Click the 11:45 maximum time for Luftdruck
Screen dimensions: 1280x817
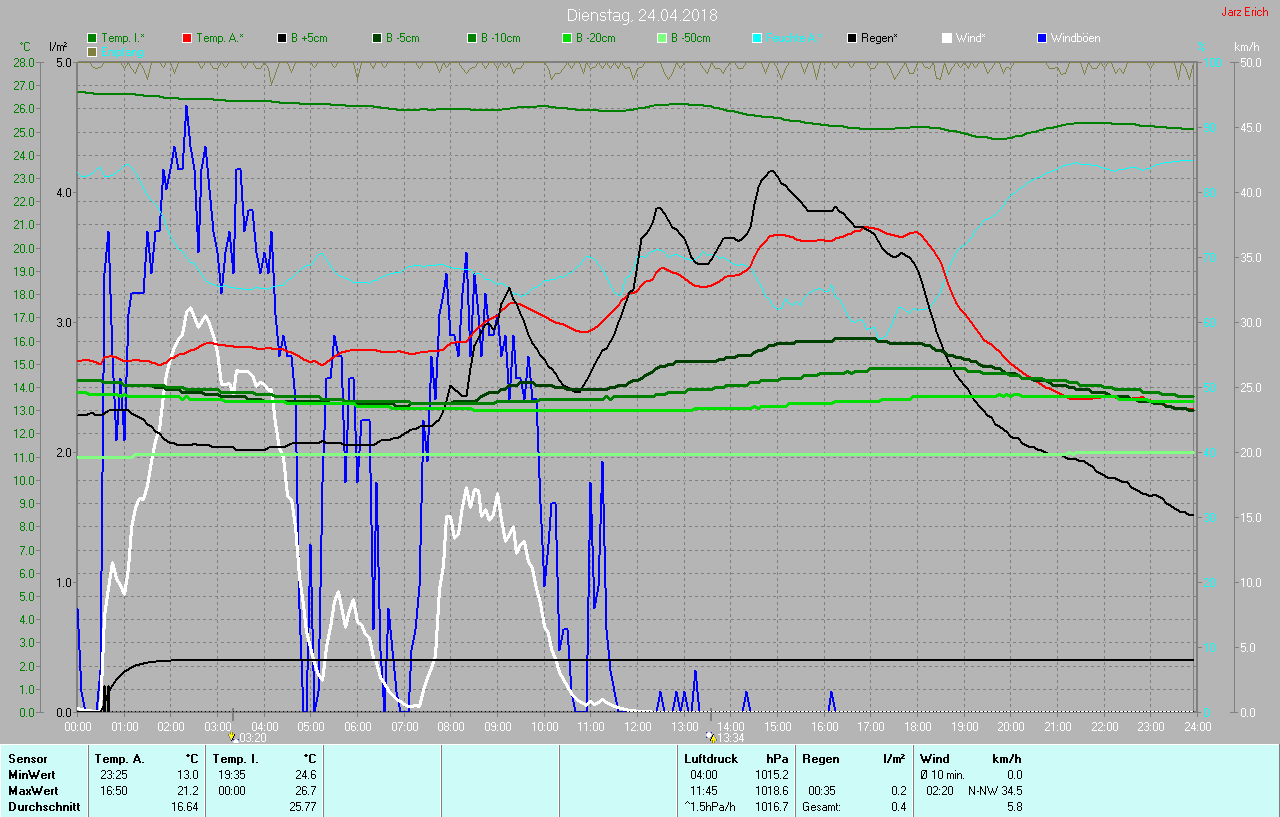[704, 791]
